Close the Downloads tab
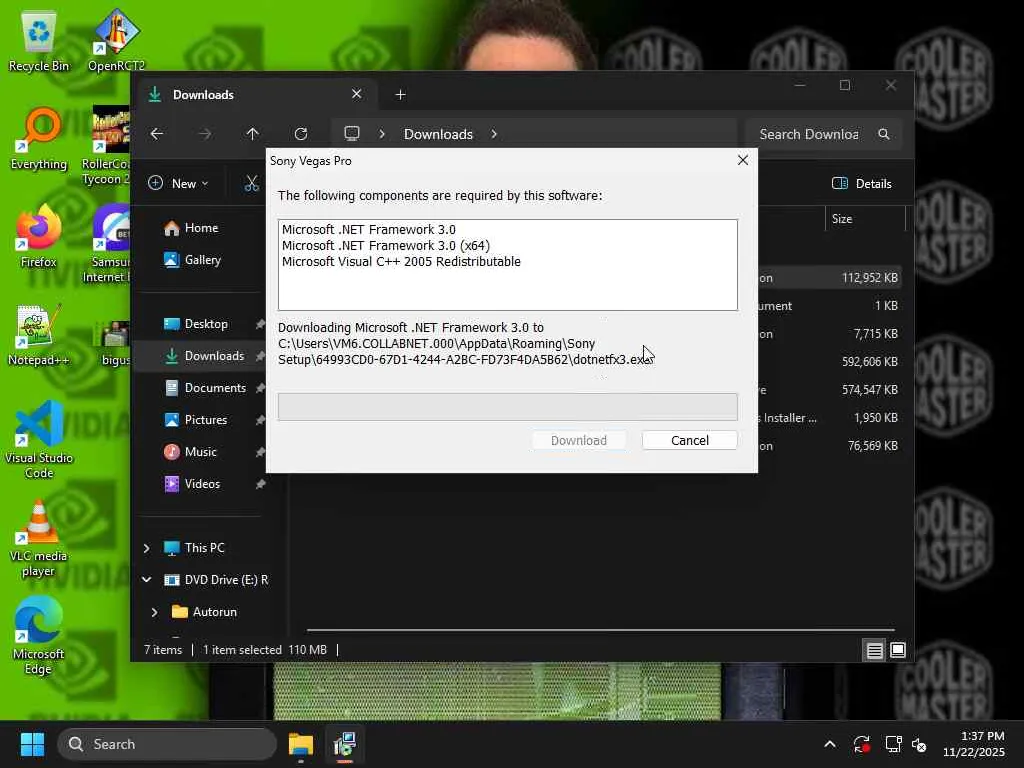The width and height of the screenshot is (1024, 768). point(357,94)
